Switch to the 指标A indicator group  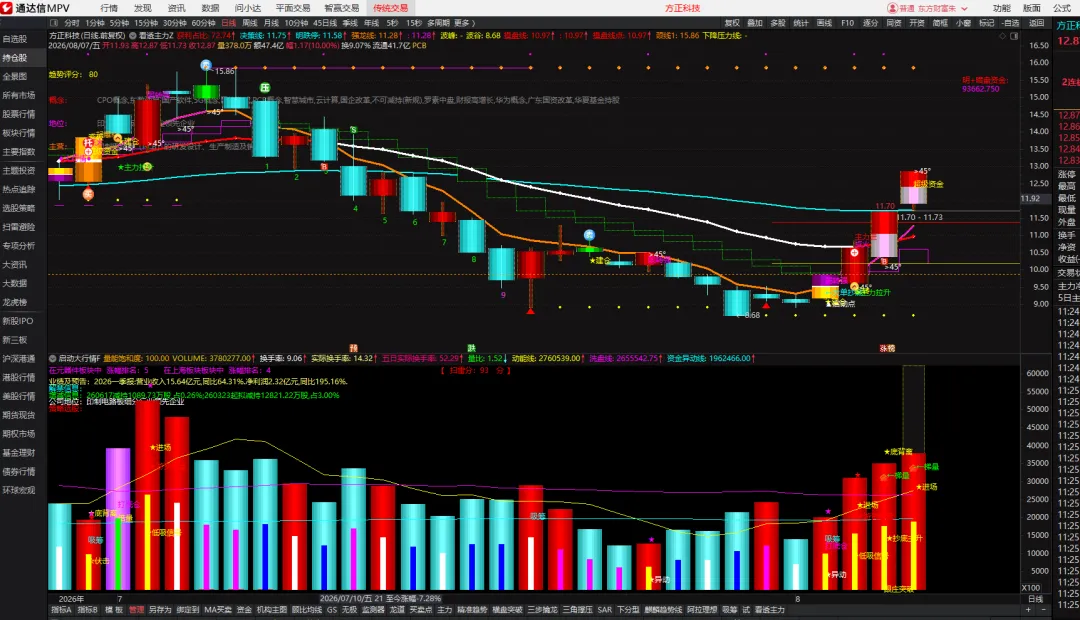point(61,610)
